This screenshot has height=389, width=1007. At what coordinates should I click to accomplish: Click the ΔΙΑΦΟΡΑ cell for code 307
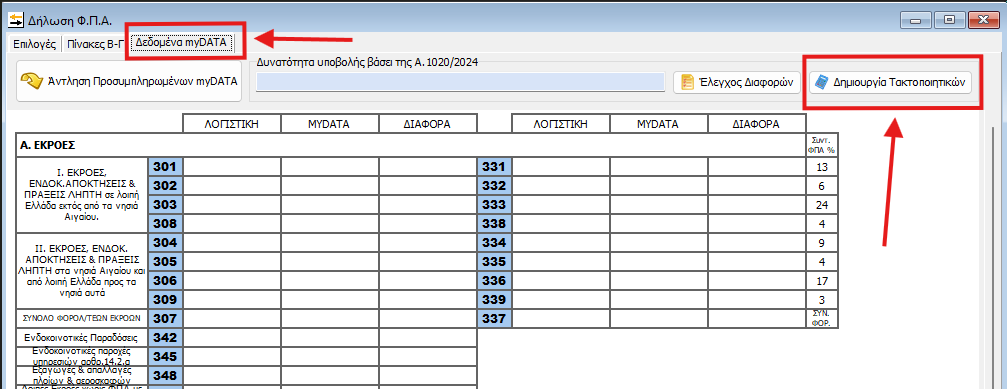[428, 318]
